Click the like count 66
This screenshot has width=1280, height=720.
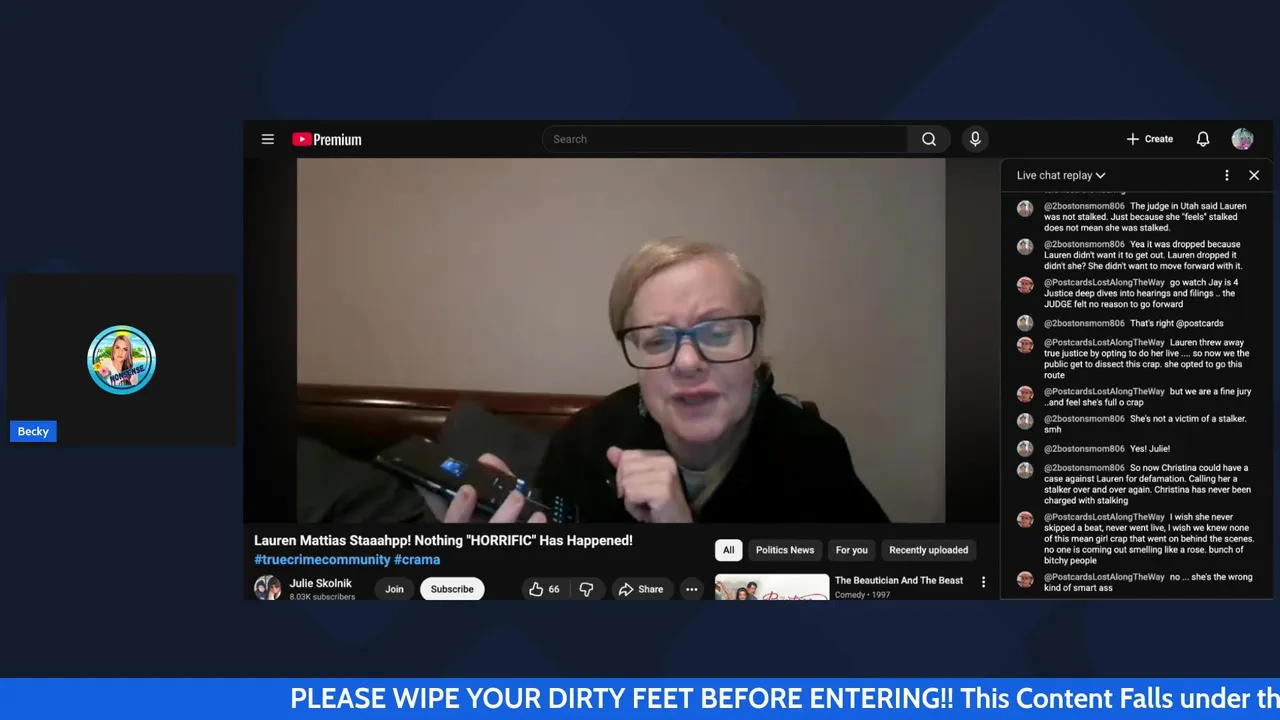pyautogui.click(x=554, y=589)
